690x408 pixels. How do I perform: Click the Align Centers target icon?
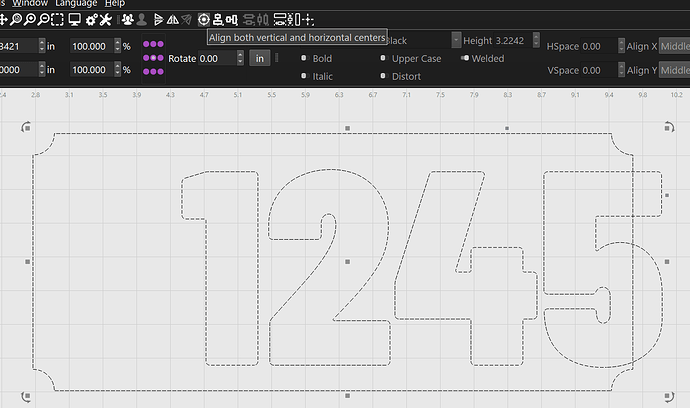203,19
